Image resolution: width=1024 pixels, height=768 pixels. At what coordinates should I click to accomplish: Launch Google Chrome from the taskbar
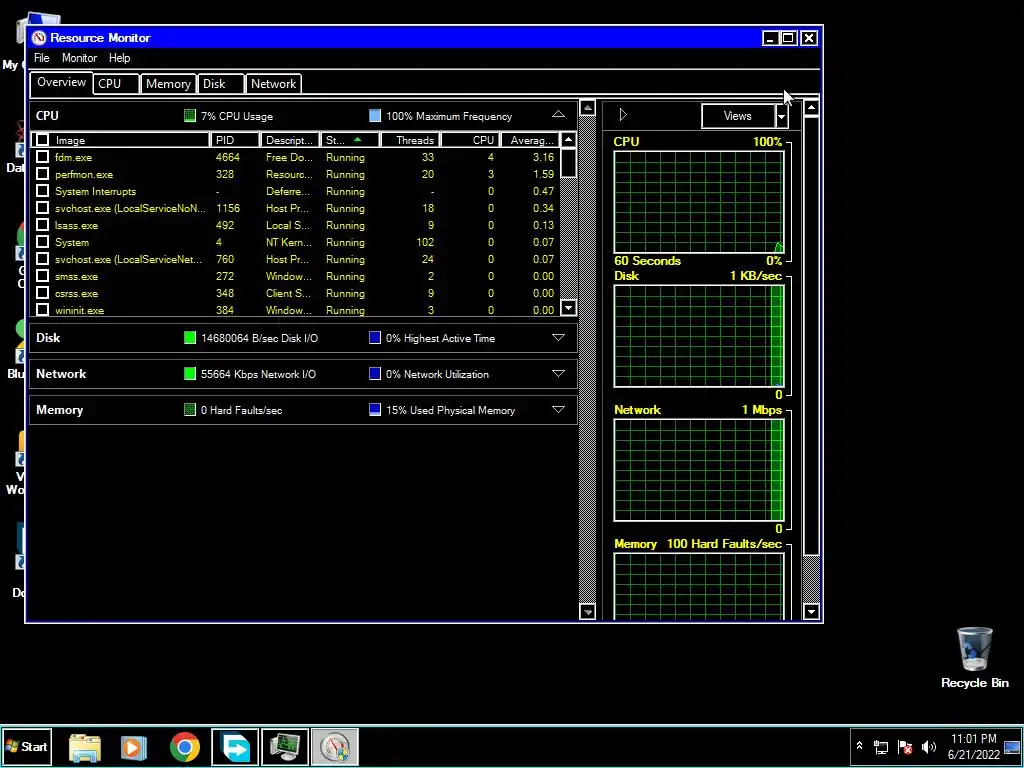pos(185,747)
